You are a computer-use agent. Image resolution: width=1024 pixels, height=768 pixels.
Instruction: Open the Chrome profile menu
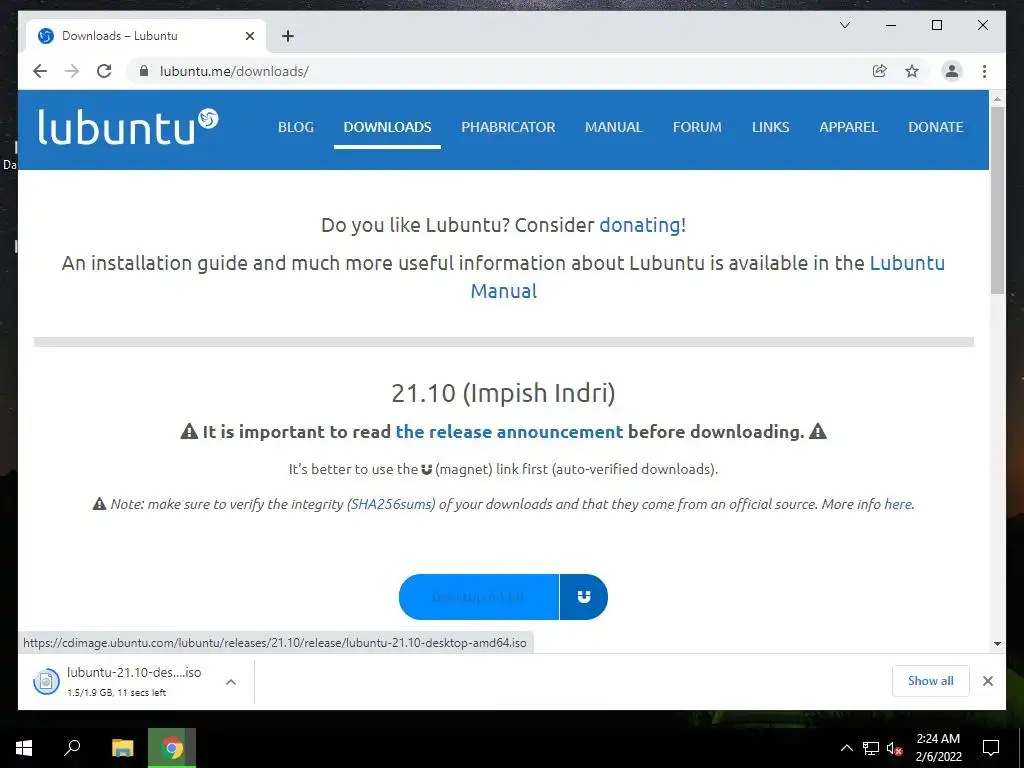point(952,71)
